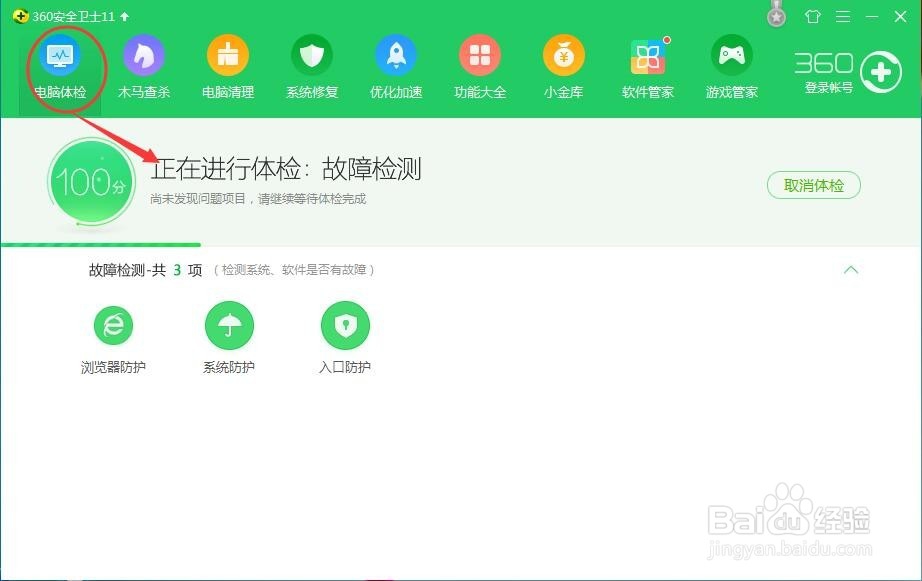Open 游戏管家 game manager
The width and height of the screenshot is (922, 581).
coord(731,65)
